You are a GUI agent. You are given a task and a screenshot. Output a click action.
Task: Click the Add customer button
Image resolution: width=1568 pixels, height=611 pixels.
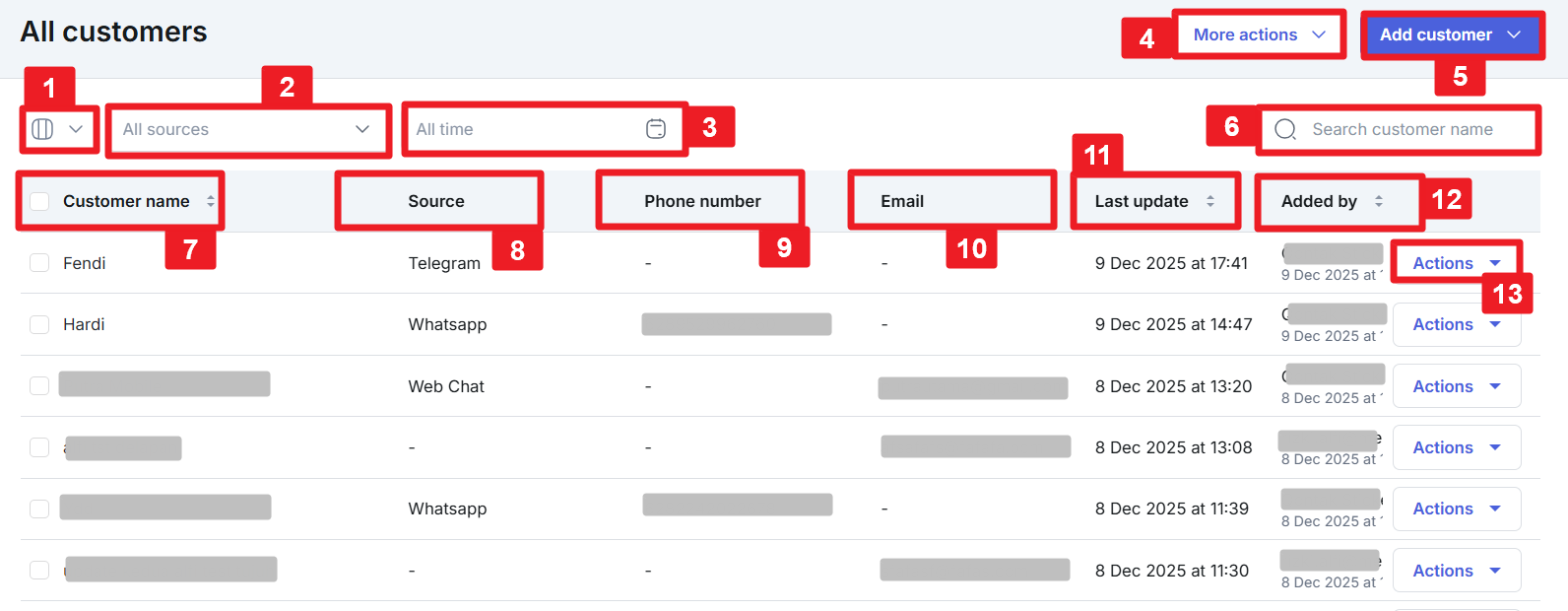click(x=1435, y=34)
